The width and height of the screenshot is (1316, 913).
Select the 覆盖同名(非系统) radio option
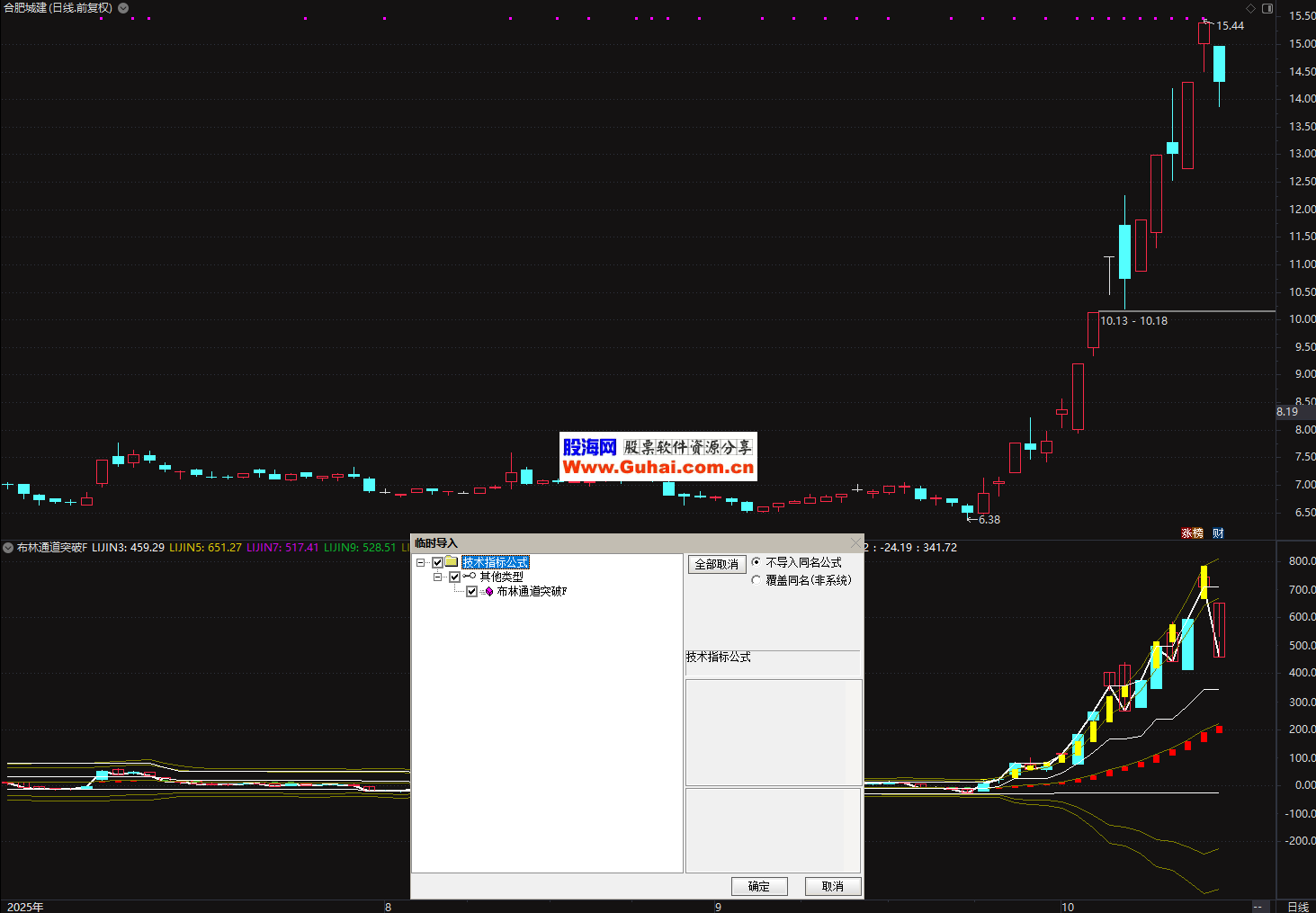[756, 580]
